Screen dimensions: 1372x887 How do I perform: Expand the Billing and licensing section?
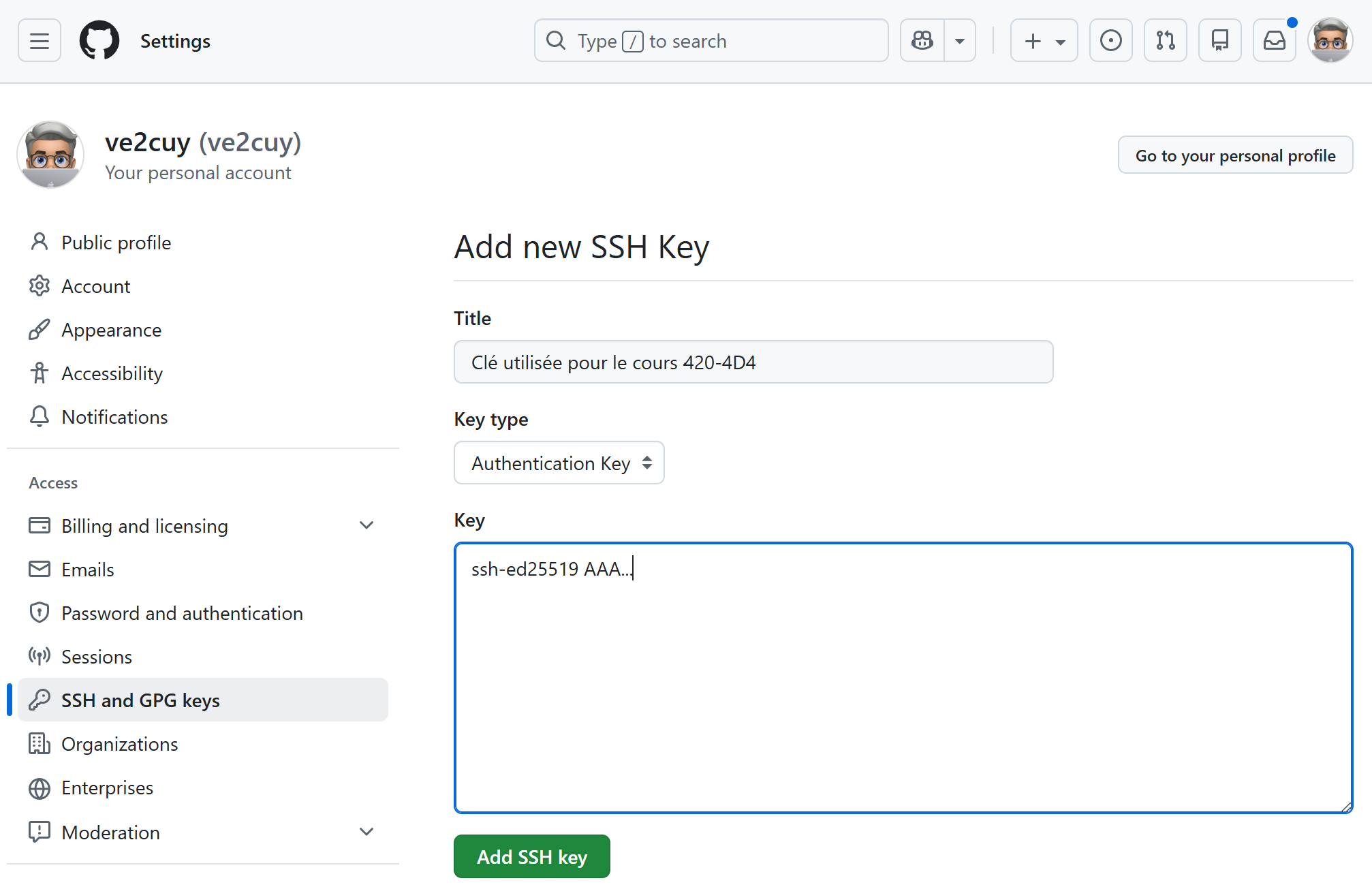(367, 525)
